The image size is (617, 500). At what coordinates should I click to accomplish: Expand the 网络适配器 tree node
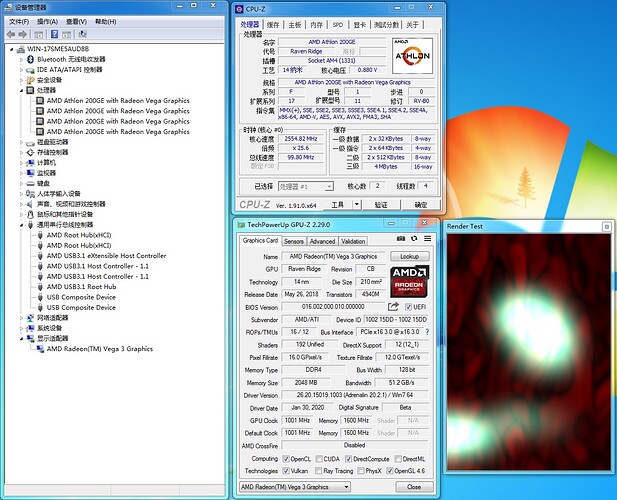(x=22, y=318)
